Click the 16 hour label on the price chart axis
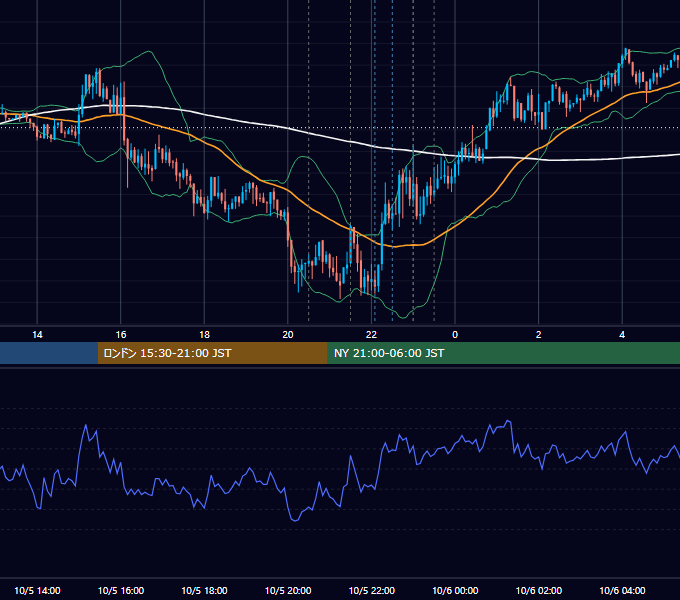 [121, 335]
